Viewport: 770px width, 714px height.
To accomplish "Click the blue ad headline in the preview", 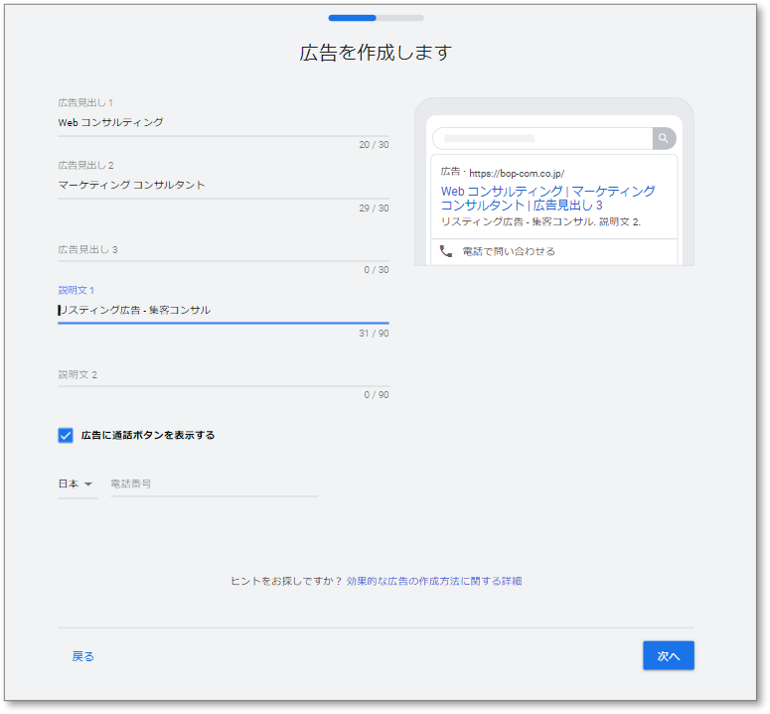I will (547, 198).
